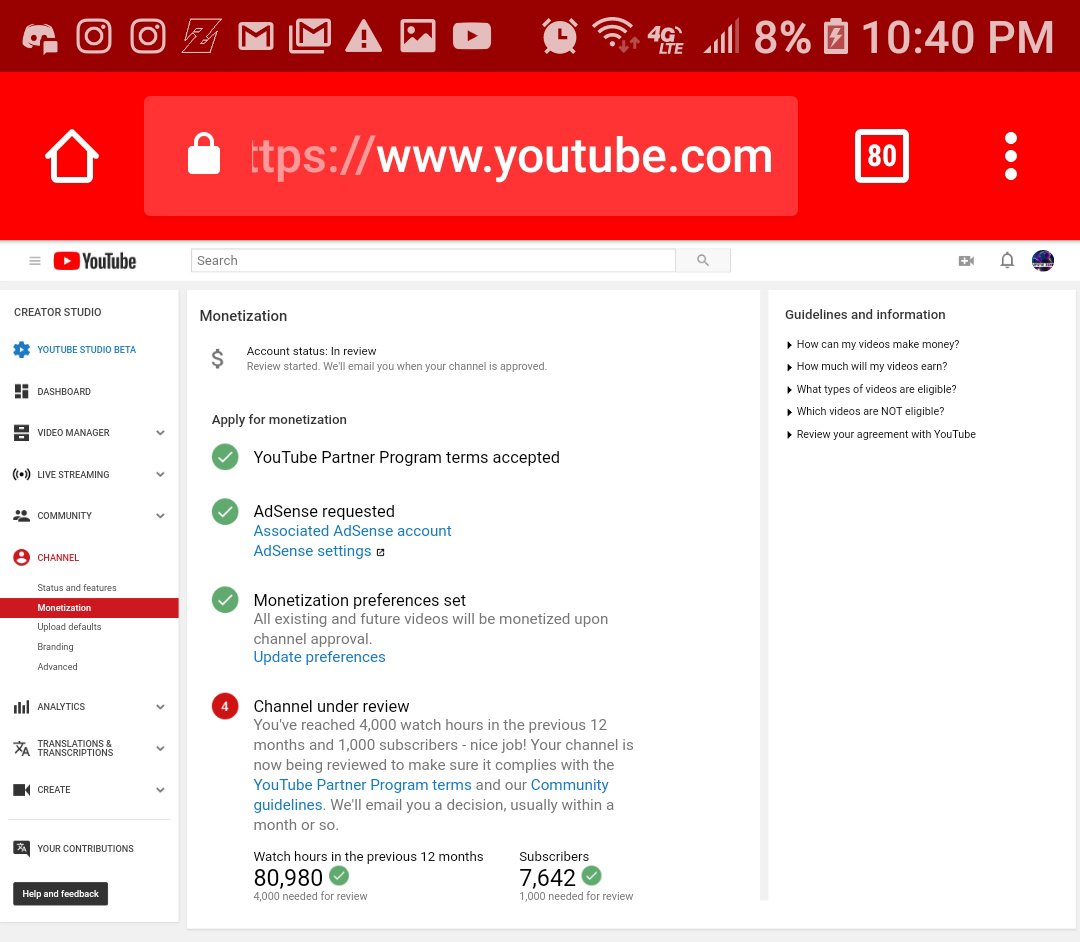
Task: Expand the Translations & Transcriptions chevron
Action: (x=160, y=749)
